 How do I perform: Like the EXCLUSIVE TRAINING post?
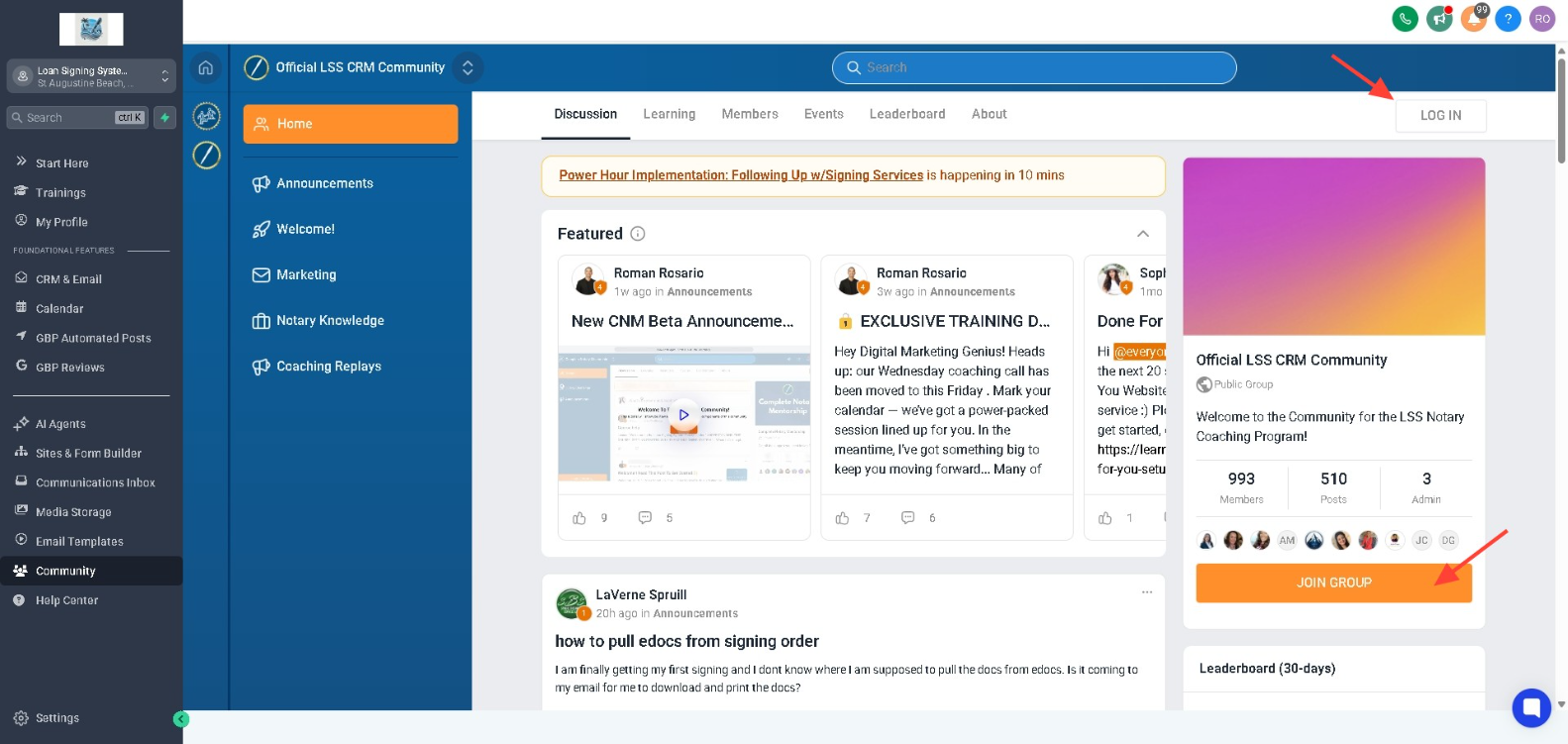click(842, 518)
